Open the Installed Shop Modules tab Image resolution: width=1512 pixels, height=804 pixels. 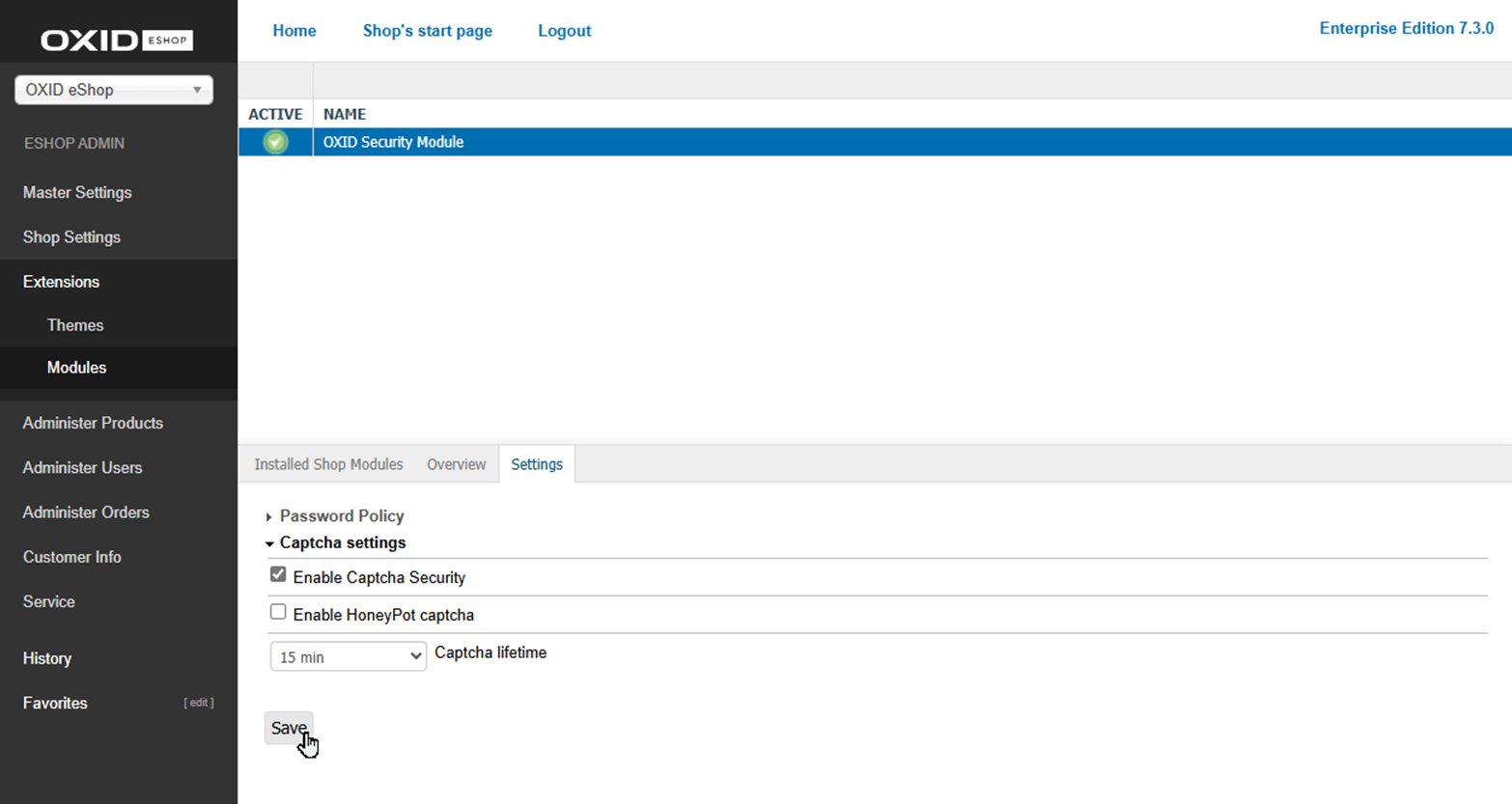tap(328, 464)
